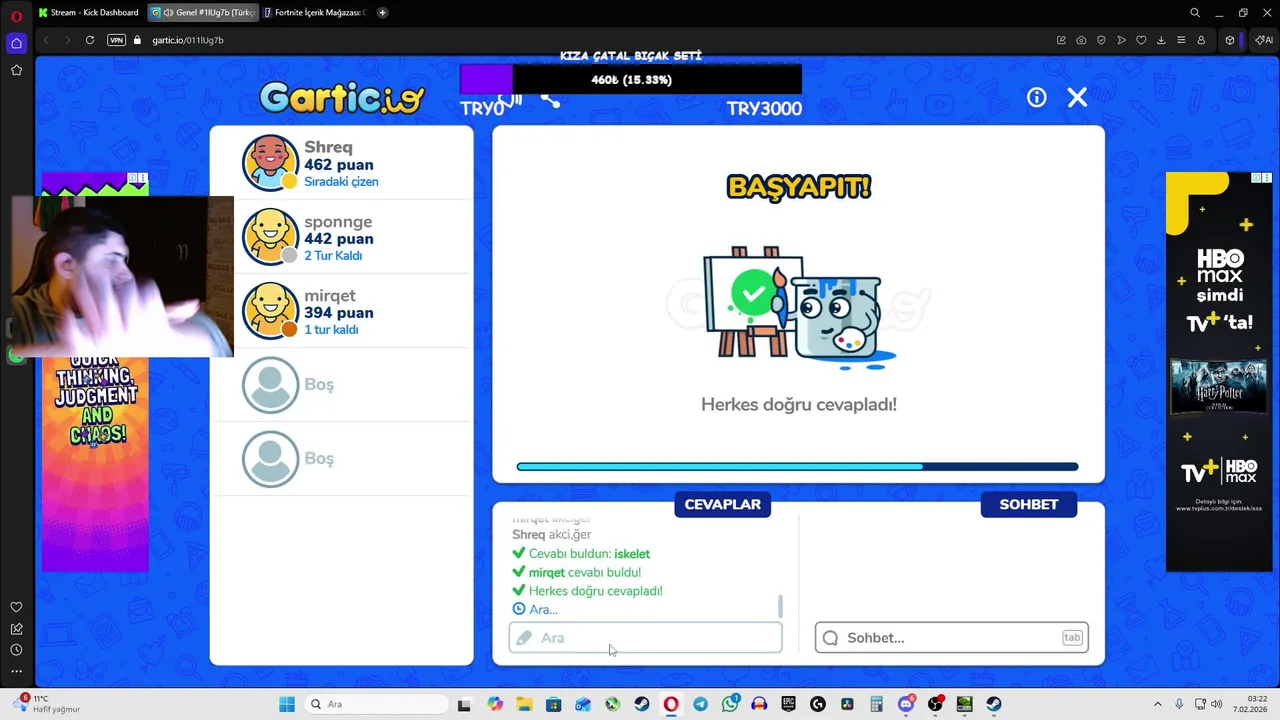This screenshot has height=720, width=1280.
Task: Open the sidebar bookmarks star icon
Action: tap(16, 70)
